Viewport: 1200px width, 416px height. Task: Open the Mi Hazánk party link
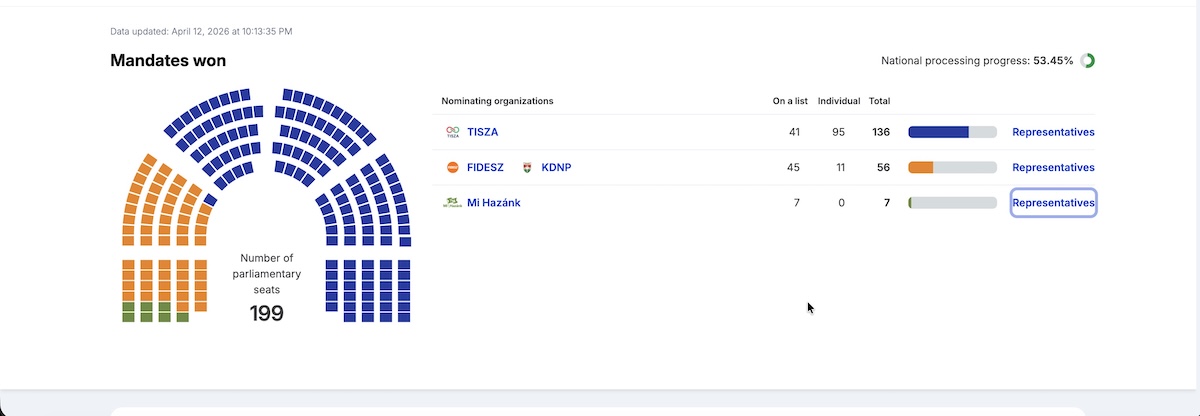tap(493, 203)
